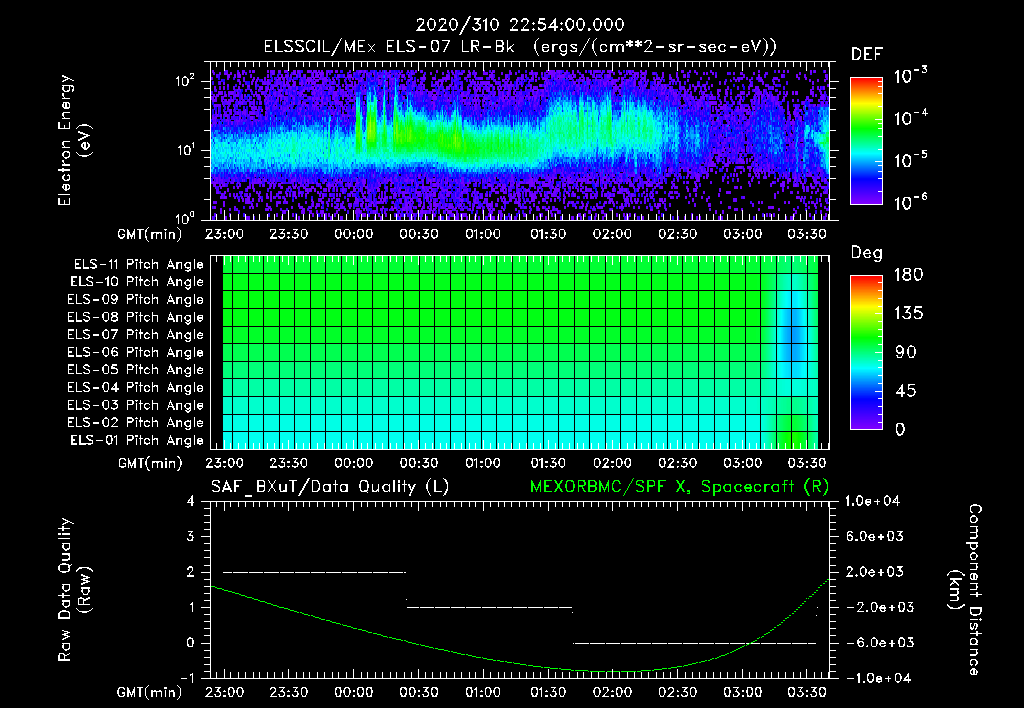Click the 135 tick on the Deg scale
The height and width of the screenshot is (708, 1024).
(908, 314)
